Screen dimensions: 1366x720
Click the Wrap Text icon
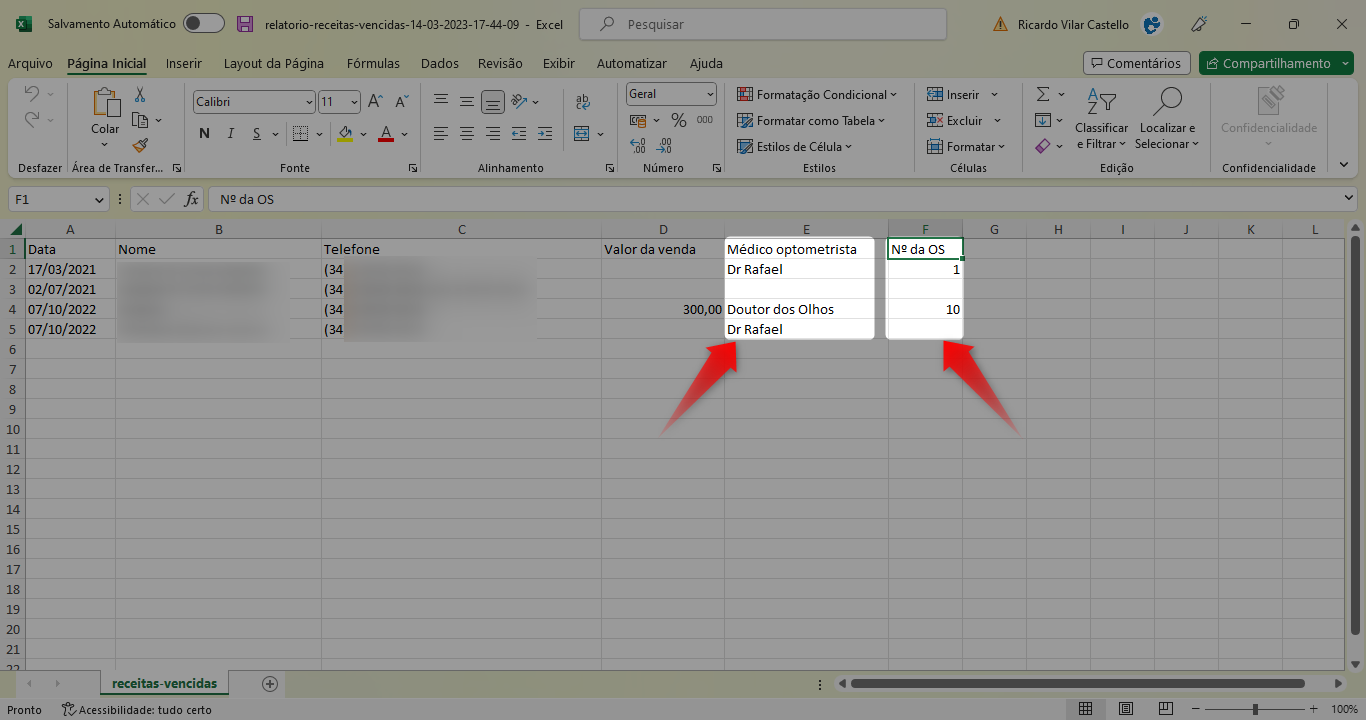(x=583, y=102)
